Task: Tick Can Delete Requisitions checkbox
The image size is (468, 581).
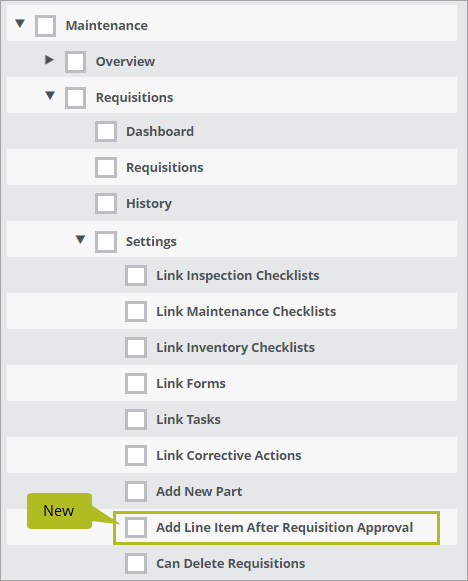Action: click(136, 563)
